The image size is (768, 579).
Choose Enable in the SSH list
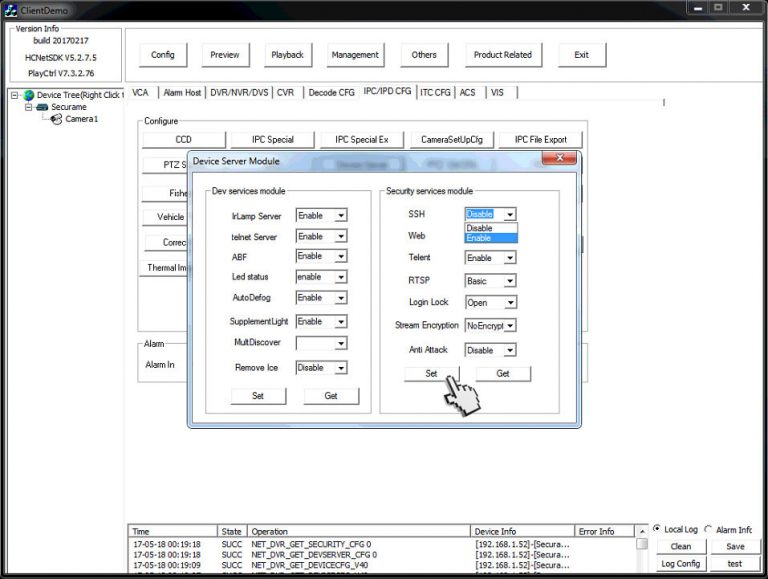(491, 238)
